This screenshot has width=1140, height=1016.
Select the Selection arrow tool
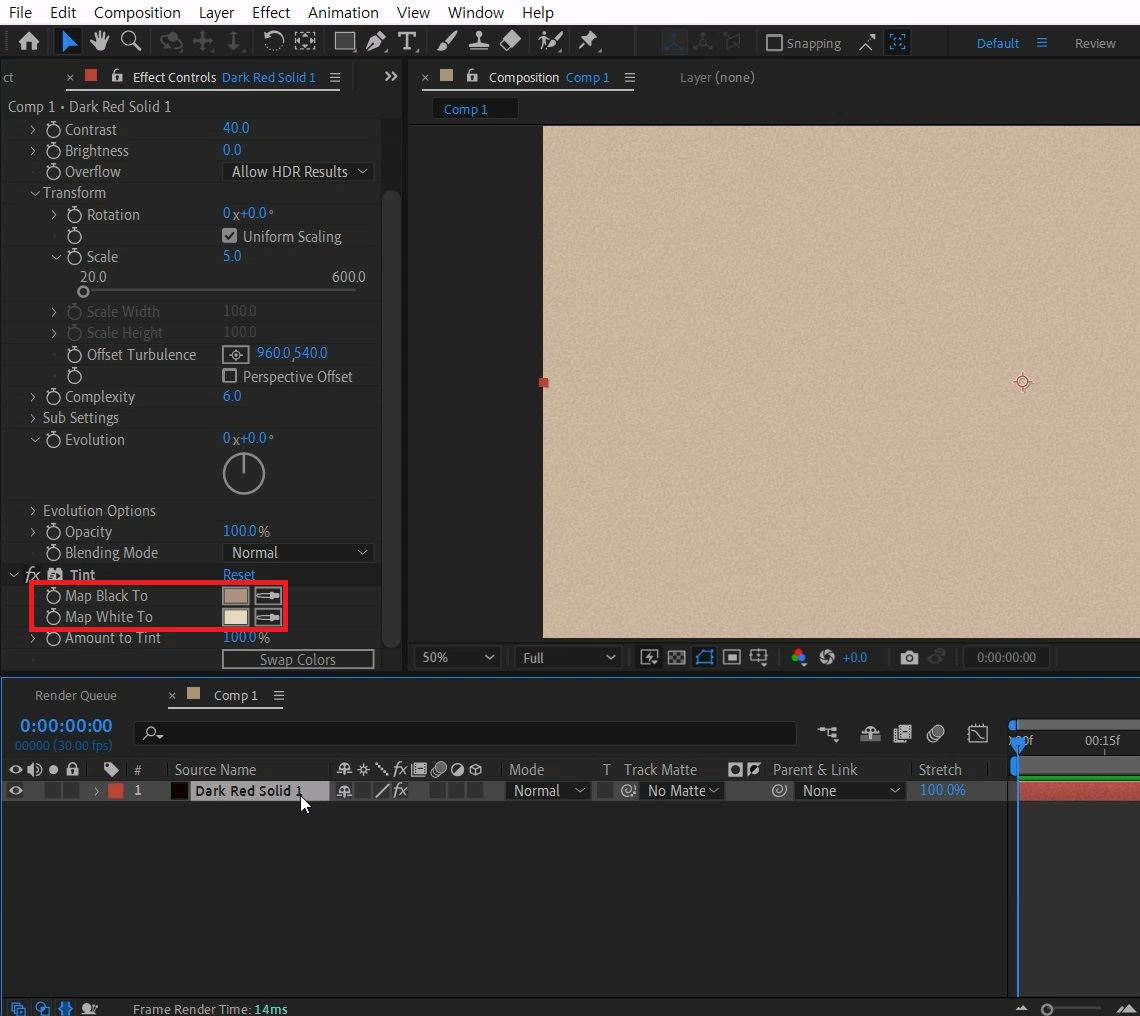[x=69, y=41]
